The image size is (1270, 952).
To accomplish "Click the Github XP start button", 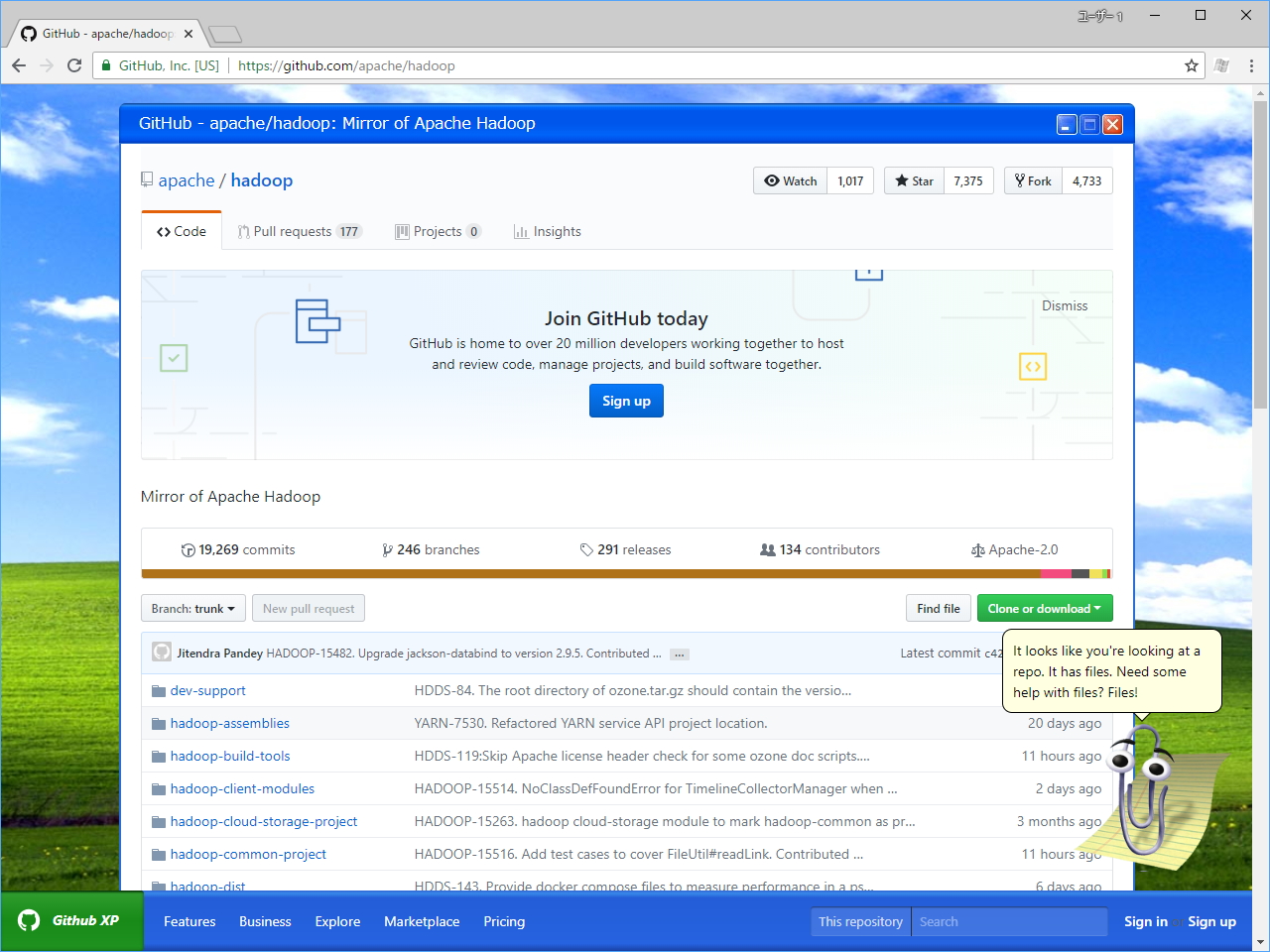I will click(x=71, y=921).
